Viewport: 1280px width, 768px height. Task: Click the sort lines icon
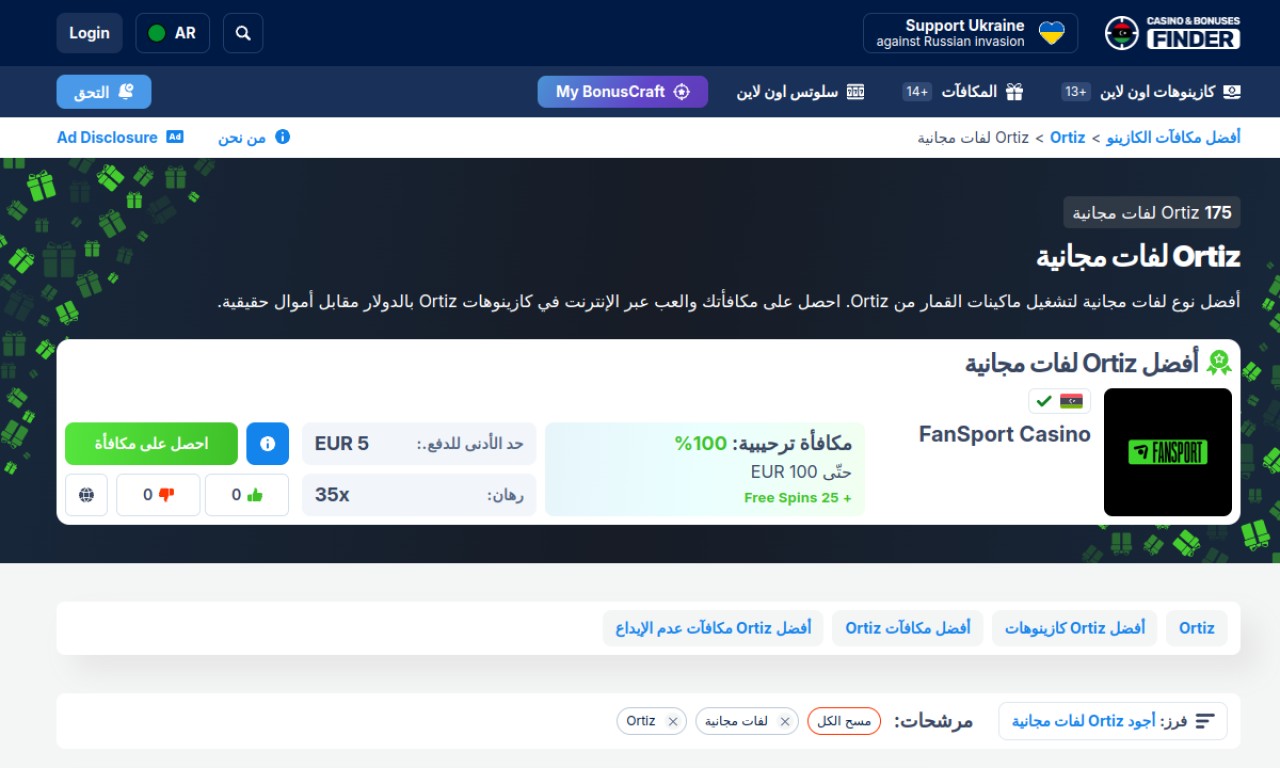click(x=1205, y=721)
